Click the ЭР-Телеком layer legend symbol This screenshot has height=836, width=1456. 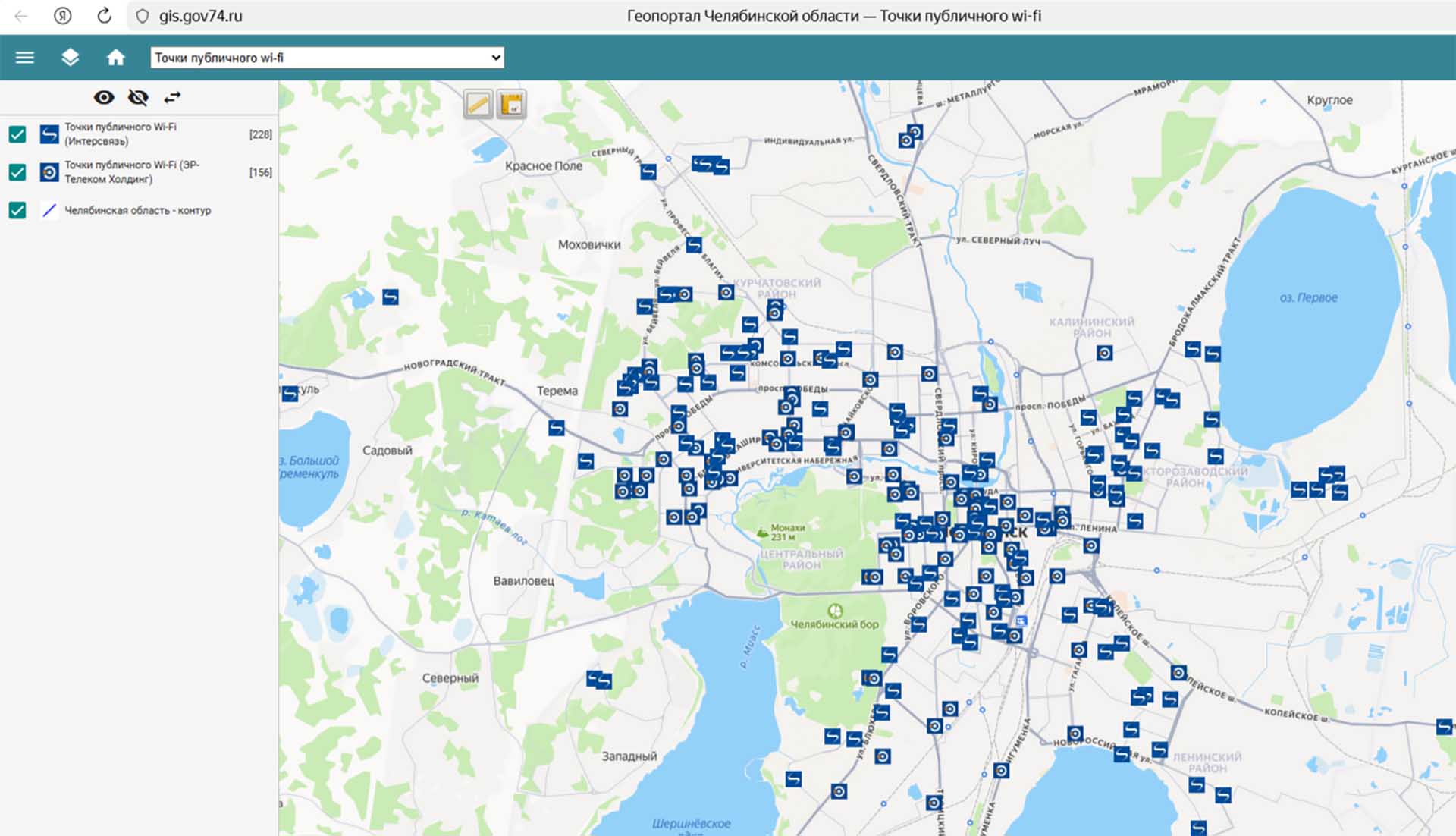point(49,172)
